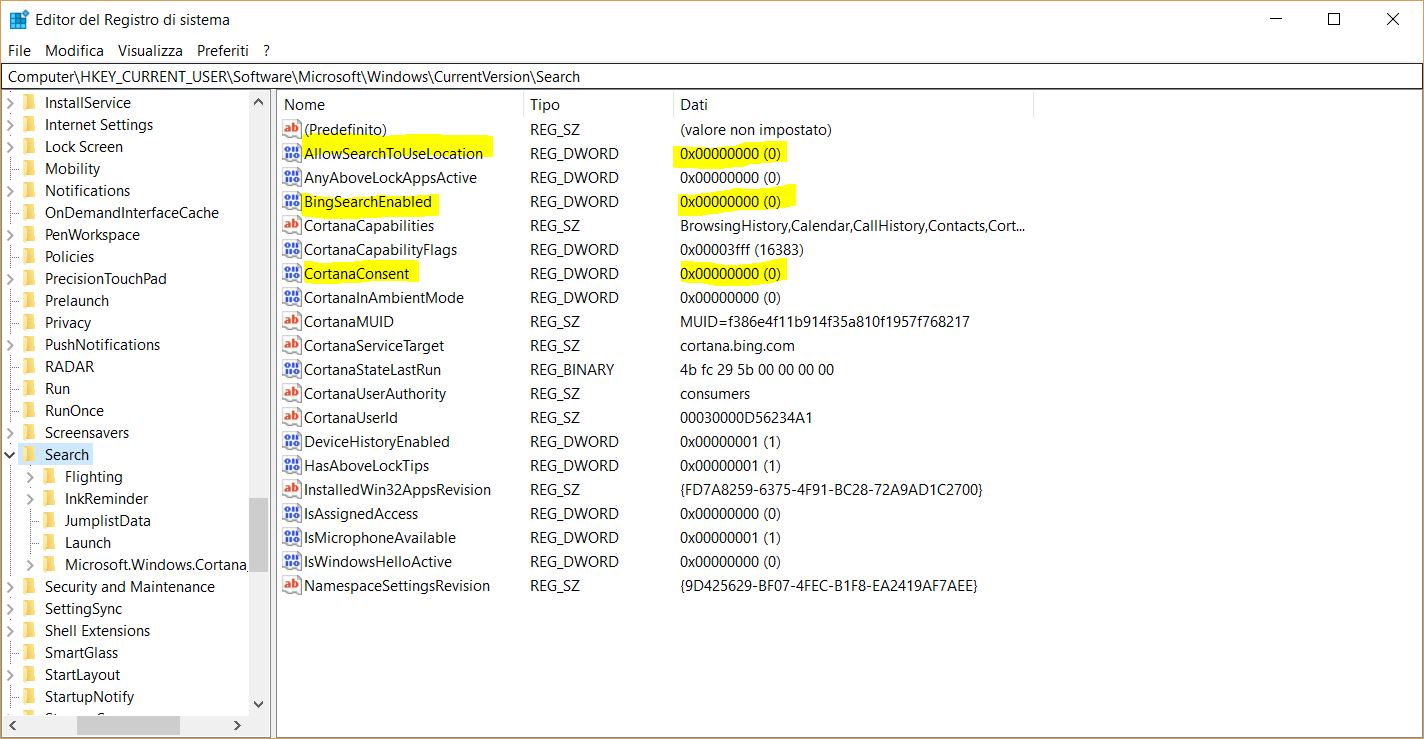Click the DWORD icon of CortanaConsent
This screenshot has width=1424, height=739.
(x=291, y=273)
